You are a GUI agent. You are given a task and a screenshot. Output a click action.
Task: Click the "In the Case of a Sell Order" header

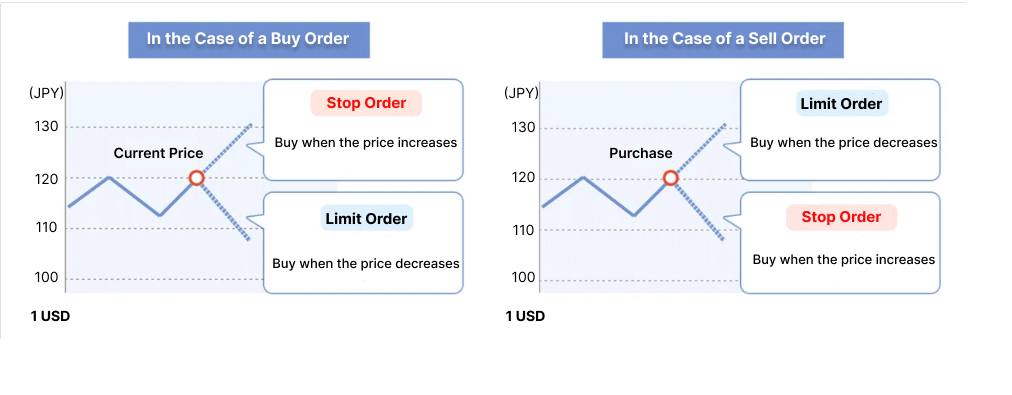(x=724, y=39)
